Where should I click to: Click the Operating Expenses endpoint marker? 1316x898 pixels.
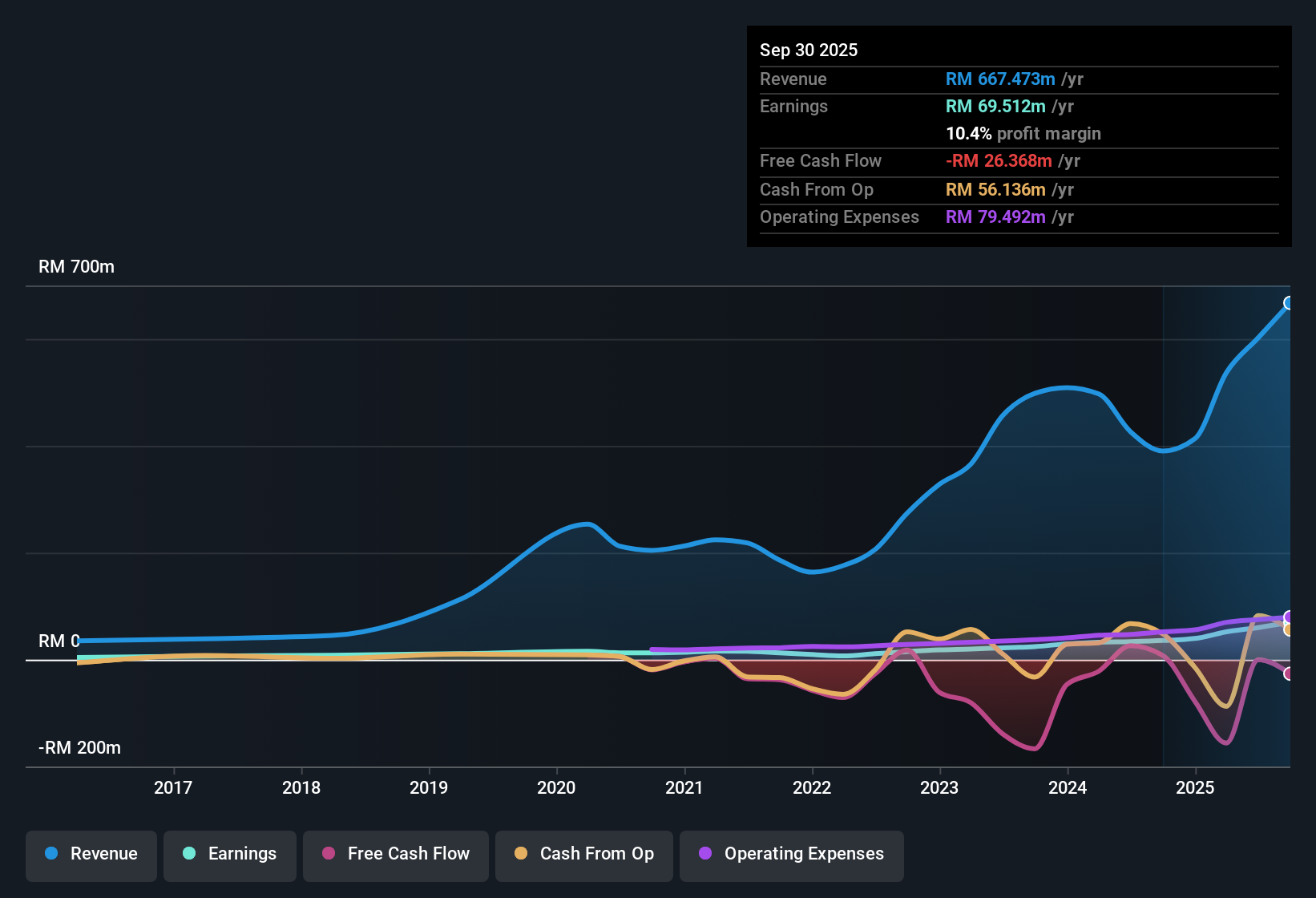[x=1288, y=619]
